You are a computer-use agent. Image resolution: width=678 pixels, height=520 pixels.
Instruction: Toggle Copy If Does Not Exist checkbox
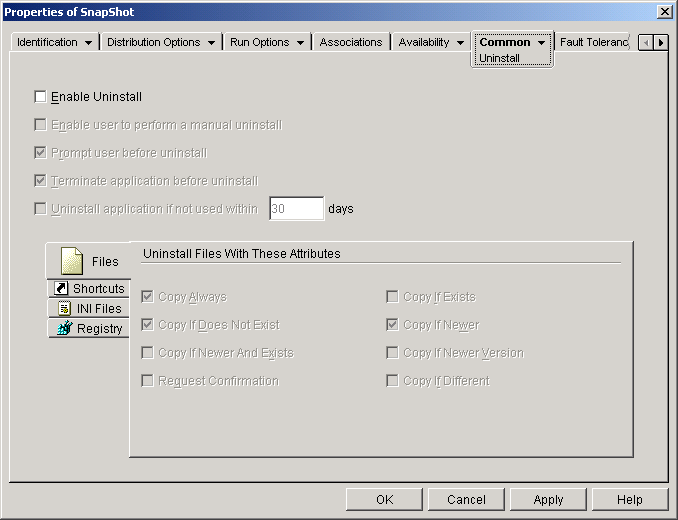pos(147,325)
